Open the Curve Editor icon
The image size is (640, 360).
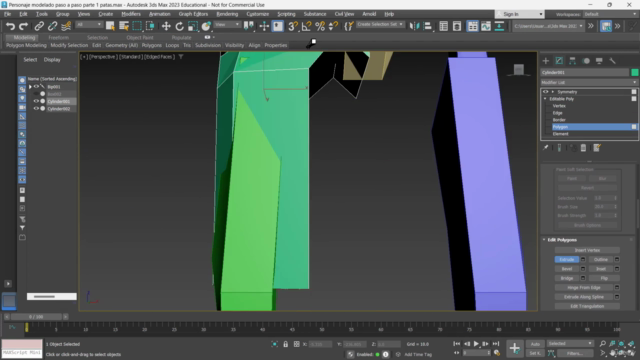pyautogui.click(x=486, y=26)
